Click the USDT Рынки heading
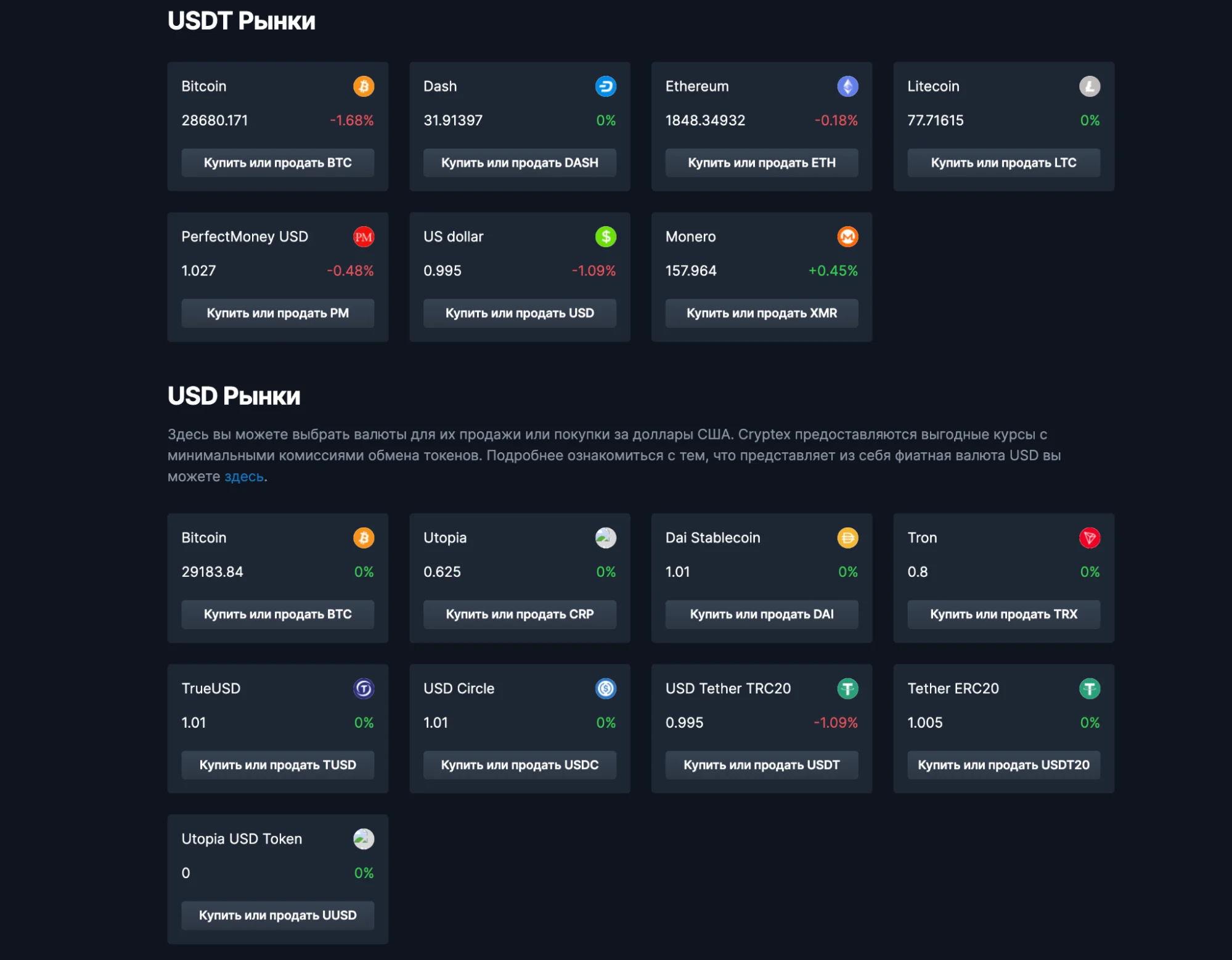 [242, 21]
